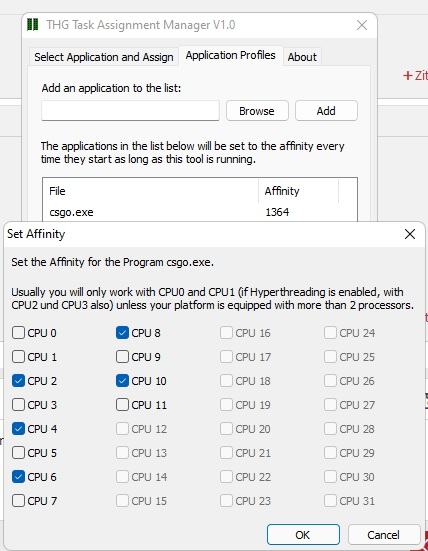Viewport: 428px width, 551px height.
Task: Click the application path input field
Action: (130, 111)
